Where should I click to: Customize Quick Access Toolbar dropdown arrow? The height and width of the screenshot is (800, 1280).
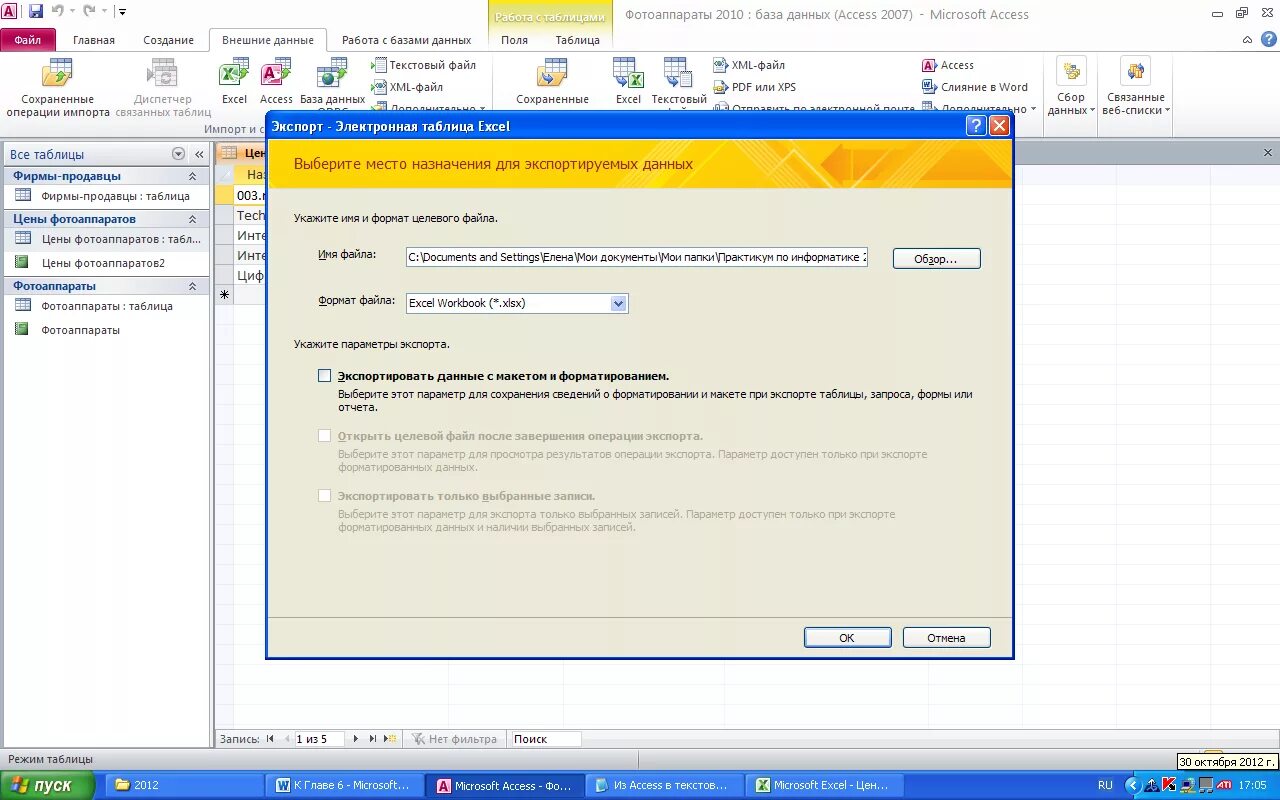coord(122,12)
